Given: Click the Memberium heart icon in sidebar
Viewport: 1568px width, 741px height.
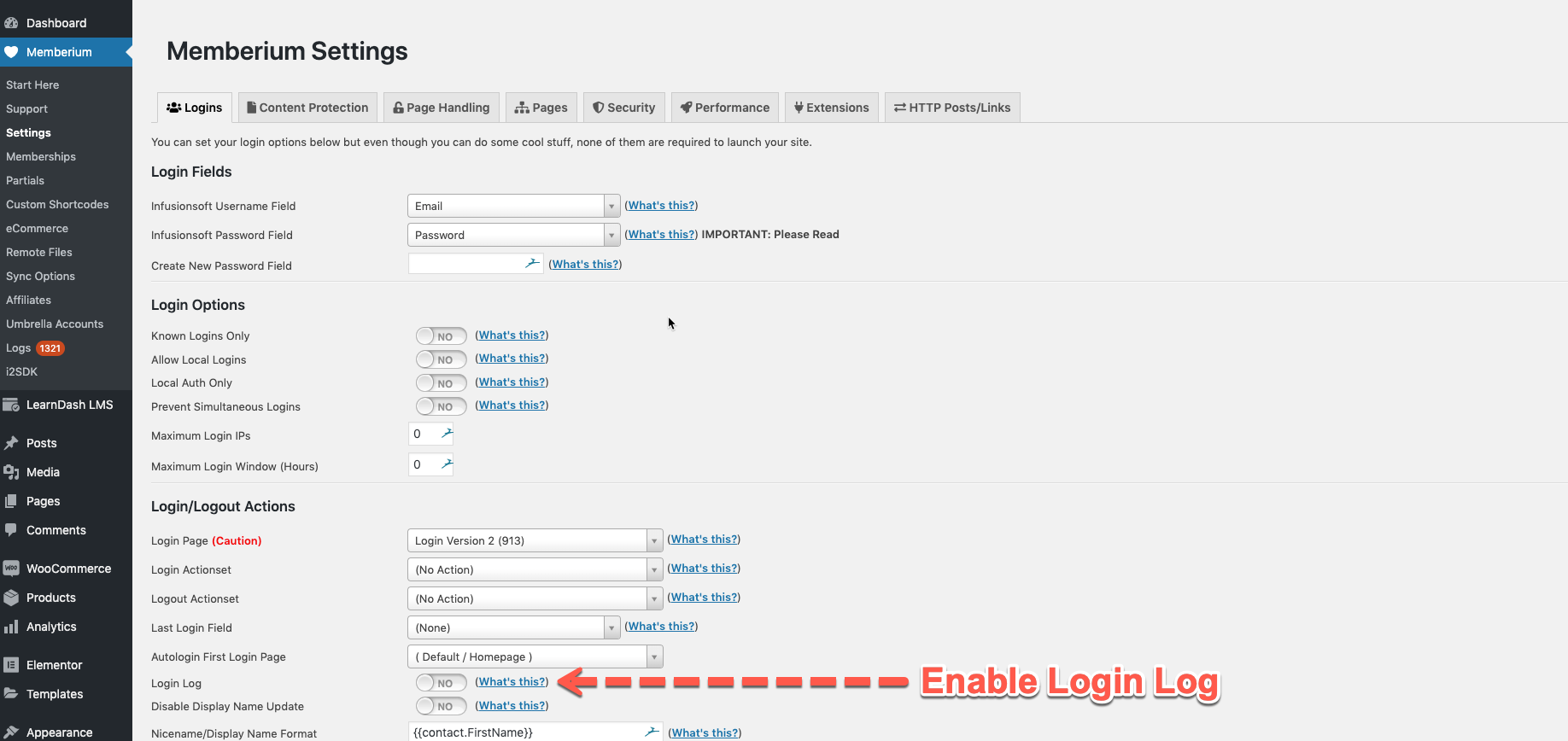Looking at the screenshot, I should (x=11, y=52).
